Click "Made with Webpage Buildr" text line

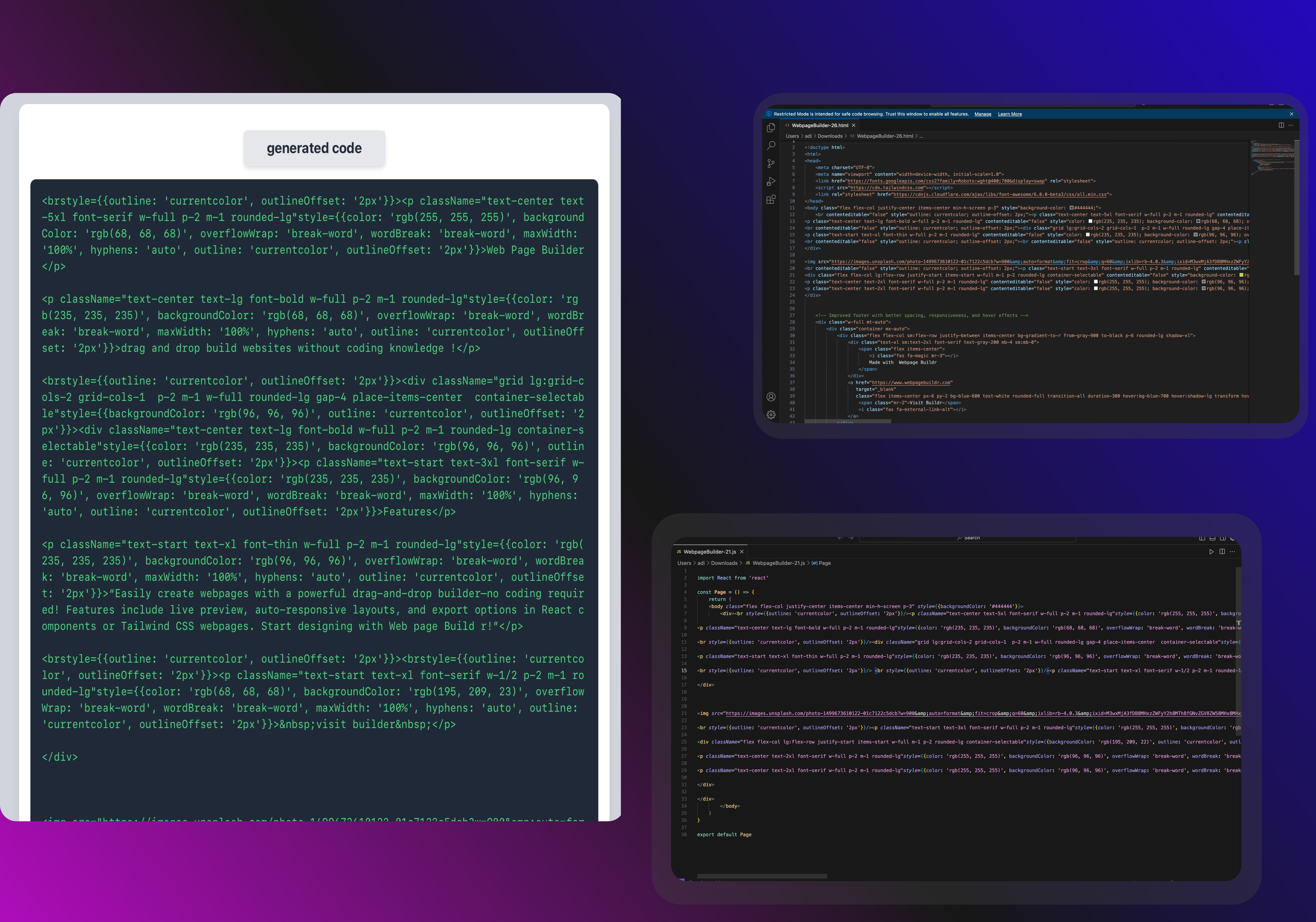(903, 362)
